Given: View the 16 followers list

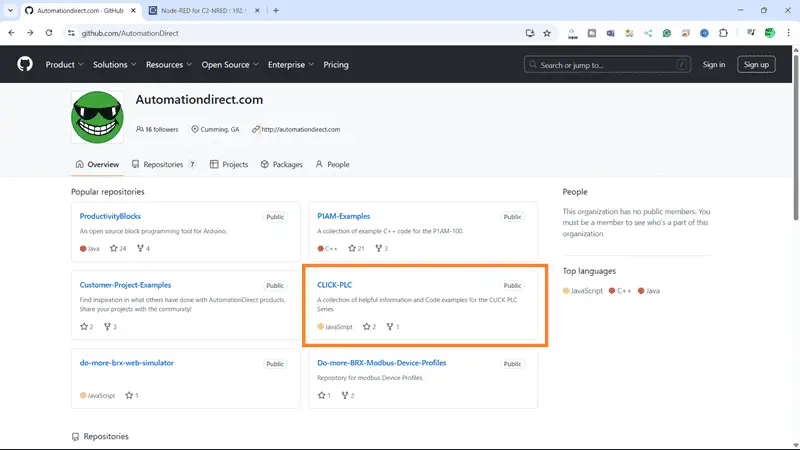Looking at the screenshot, I should pos(157,130).
